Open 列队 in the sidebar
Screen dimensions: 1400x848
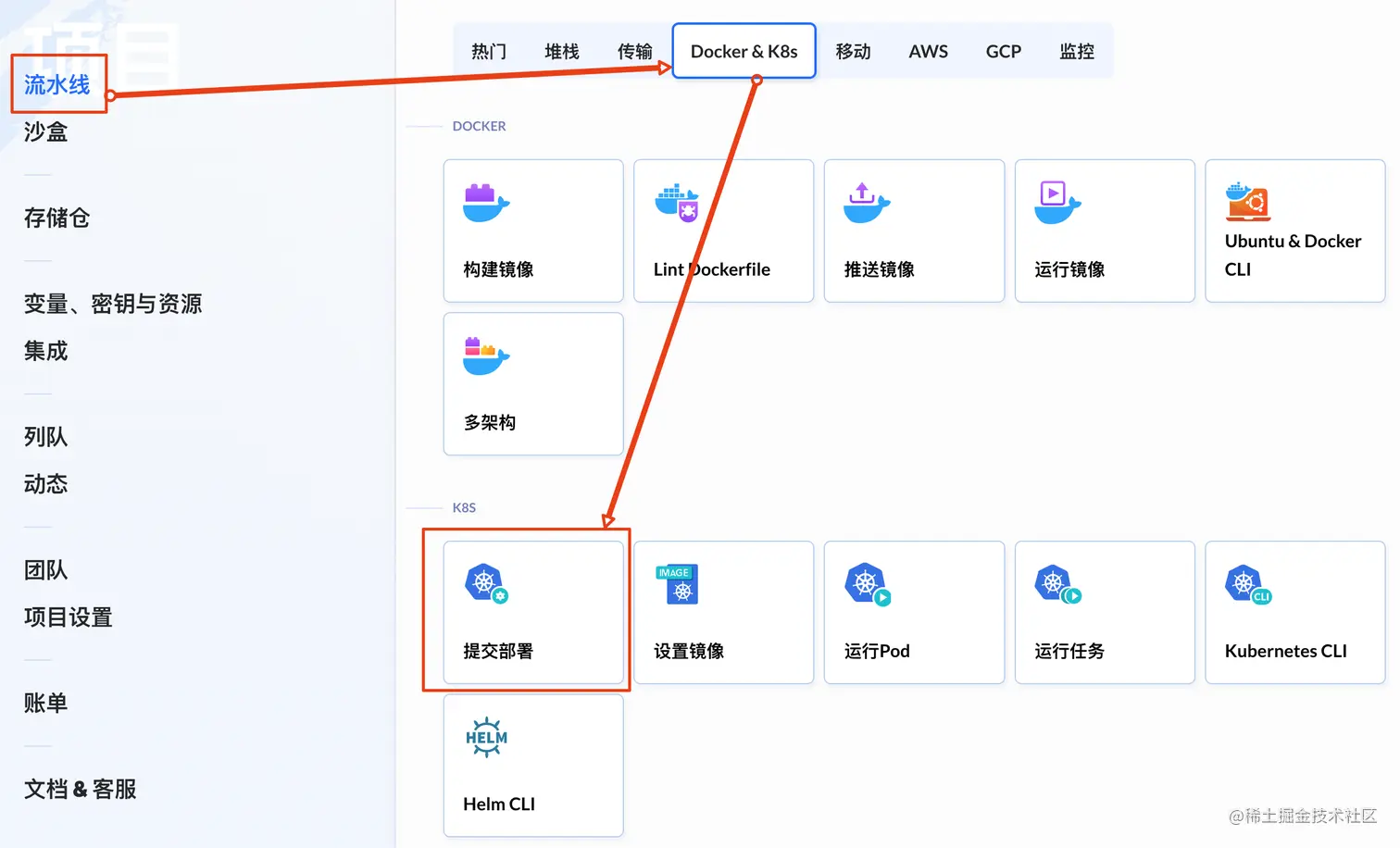[46, 436]
